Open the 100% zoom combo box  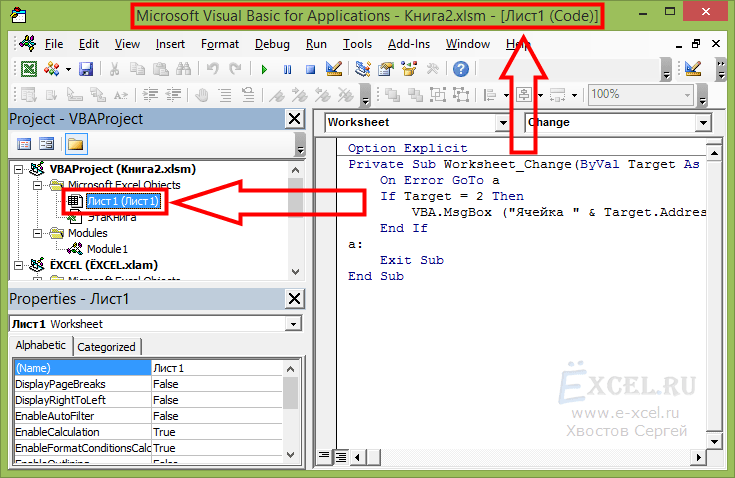tap(640, 95)
